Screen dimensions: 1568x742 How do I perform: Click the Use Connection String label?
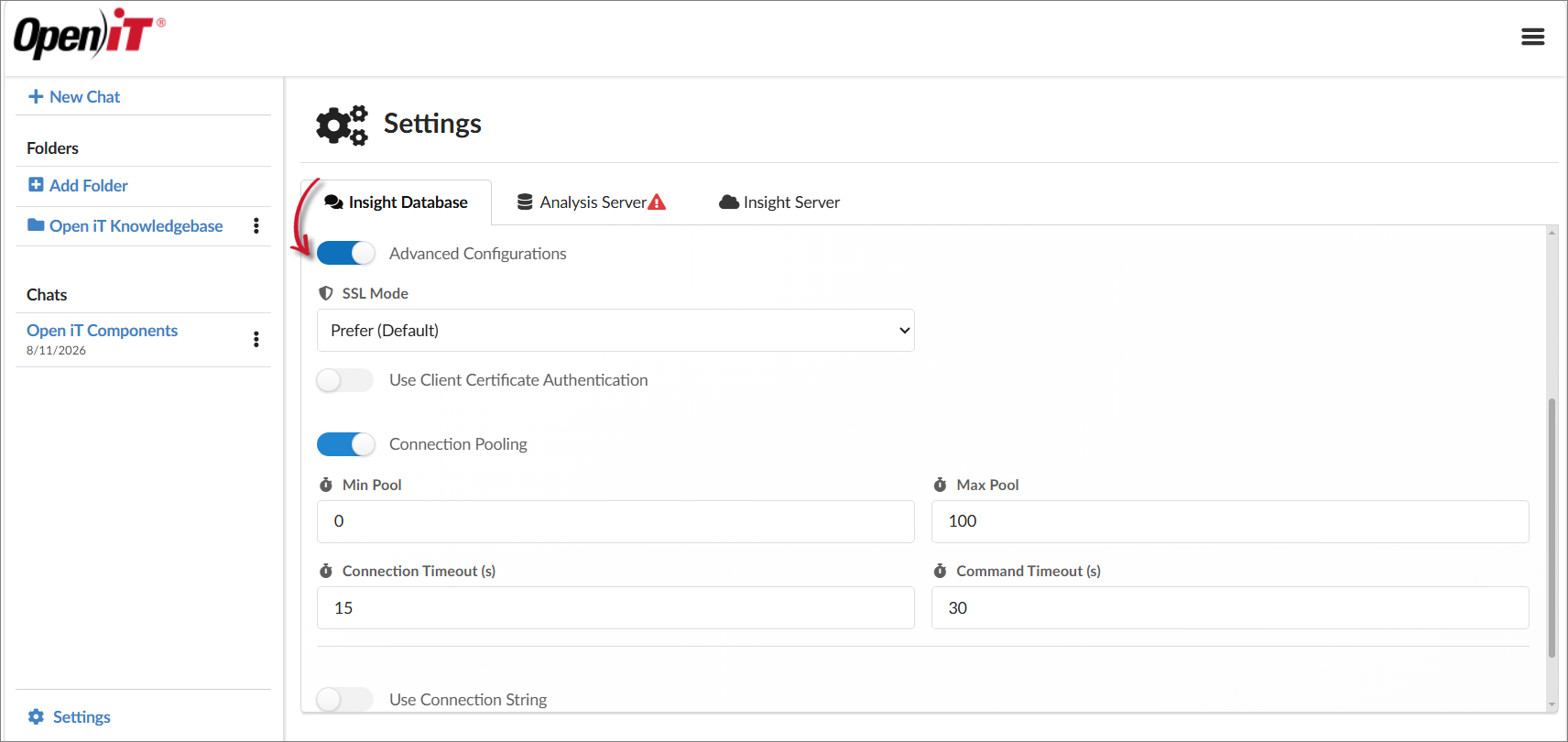click(x=468, y=700)
